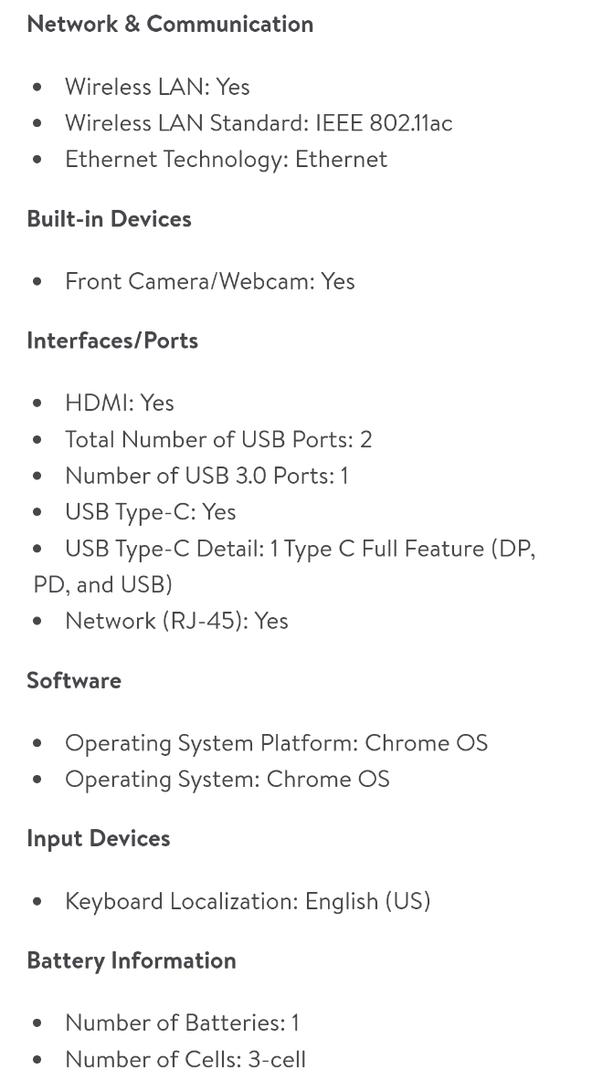
Task: Select Operating System Platform: Chrome OS
Action: click(x=276, y=743)
